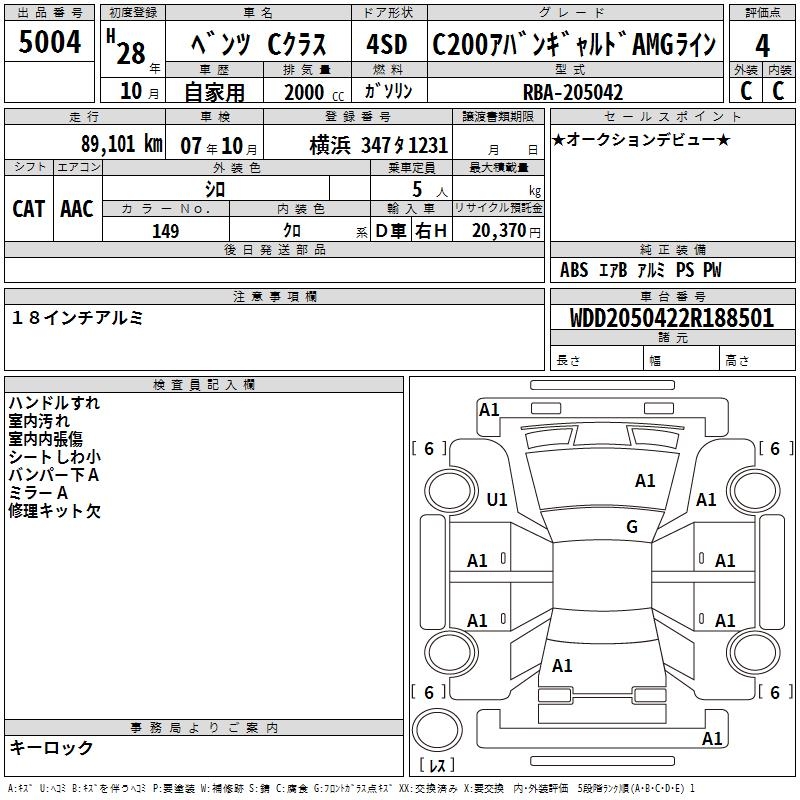Select the chassis number WDD2050422R188501
This screenshot has height=800, width=800.
672,318
